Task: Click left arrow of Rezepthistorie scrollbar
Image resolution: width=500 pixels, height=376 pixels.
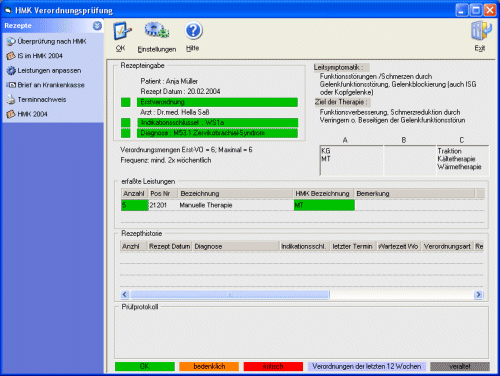Action: click(x=125, y=294)
